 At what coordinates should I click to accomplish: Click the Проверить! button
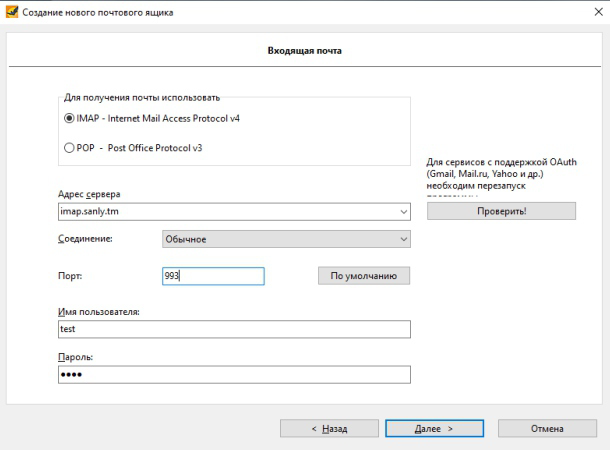pos(501,211)
